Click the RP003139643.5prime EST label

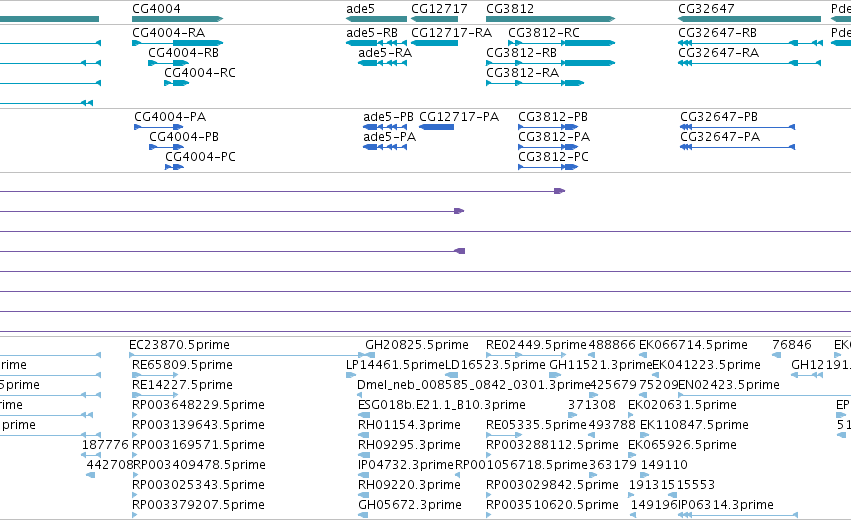pyautogui.click(x=198, y=425)
